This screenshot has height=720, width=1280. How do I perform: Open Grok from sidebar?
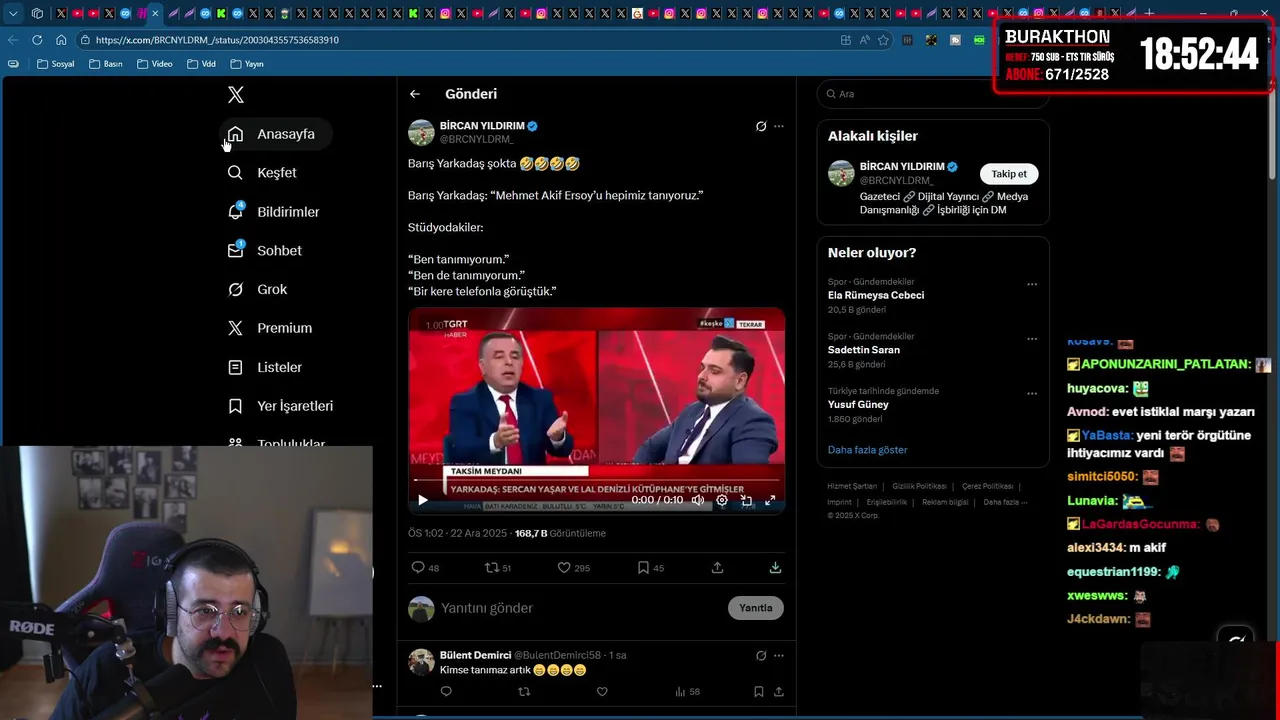point(258,289)
